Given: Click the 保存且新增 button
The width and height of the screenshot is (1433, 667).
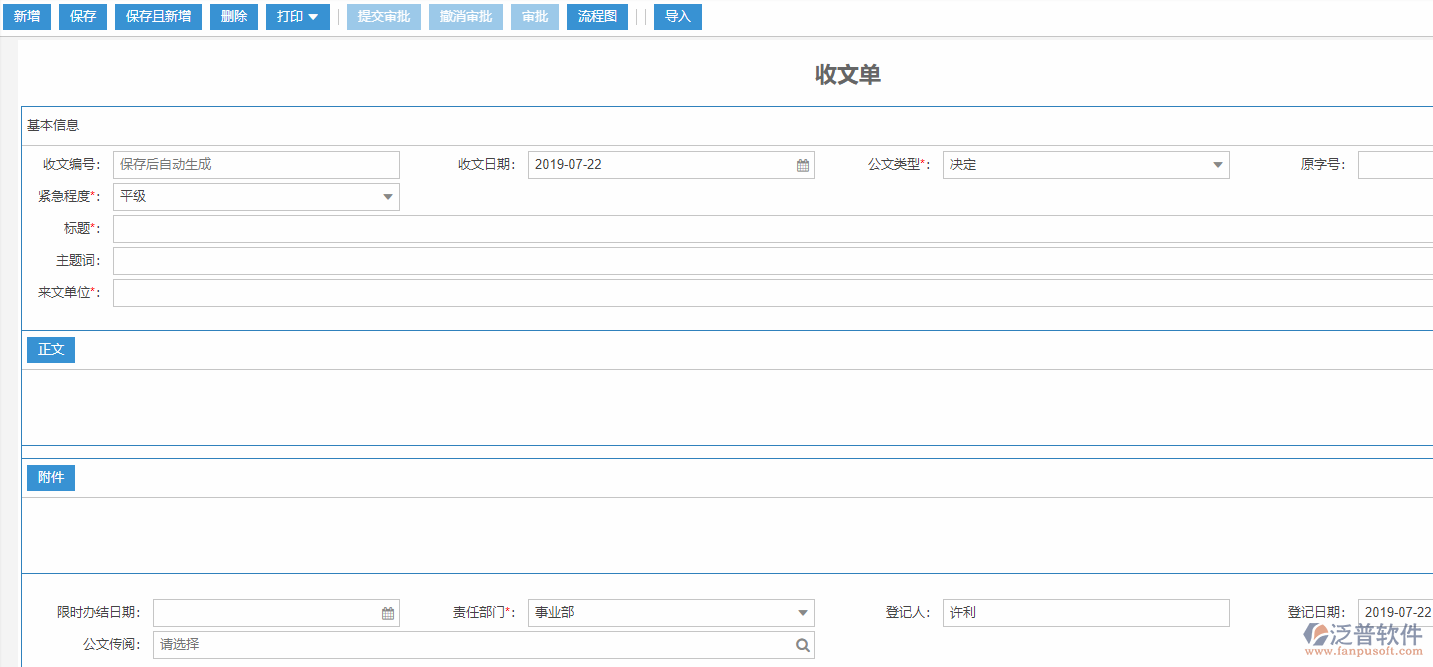Looking at the screenshot, I should pyautogui.click(x=157, y=16).
